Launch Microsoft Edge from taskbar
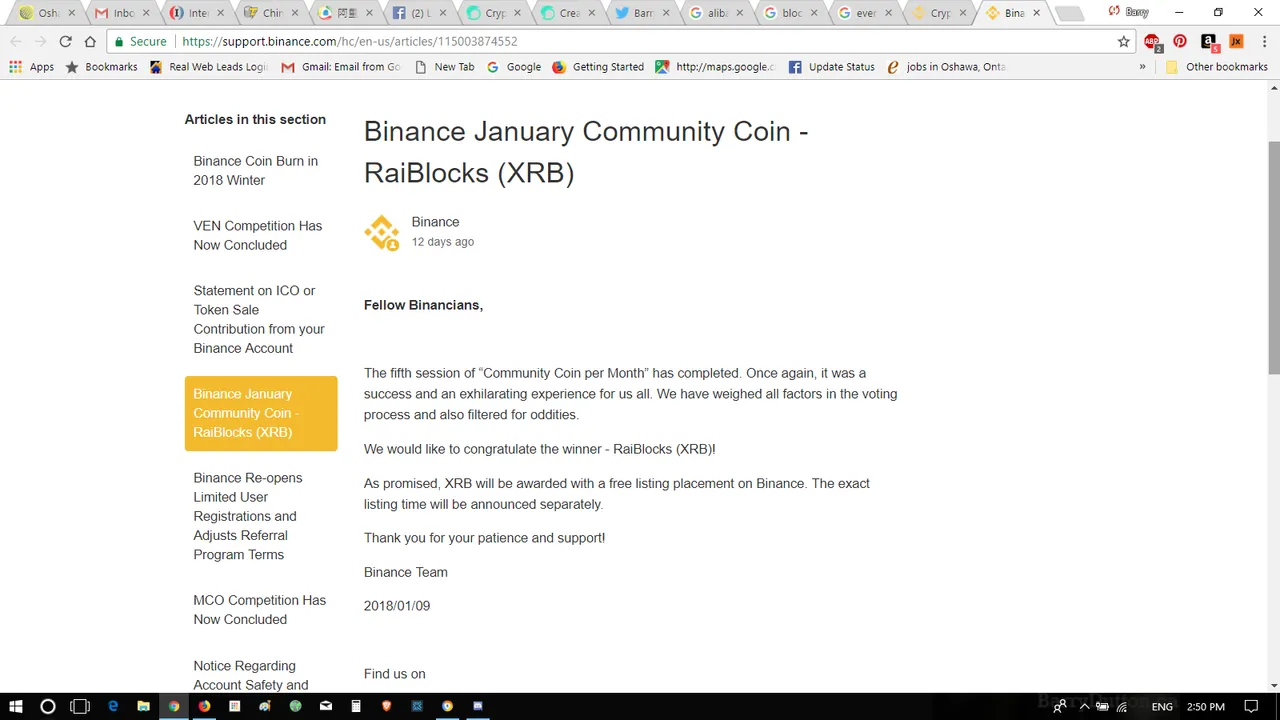The image size is (1280, 720). pos(113,706)
